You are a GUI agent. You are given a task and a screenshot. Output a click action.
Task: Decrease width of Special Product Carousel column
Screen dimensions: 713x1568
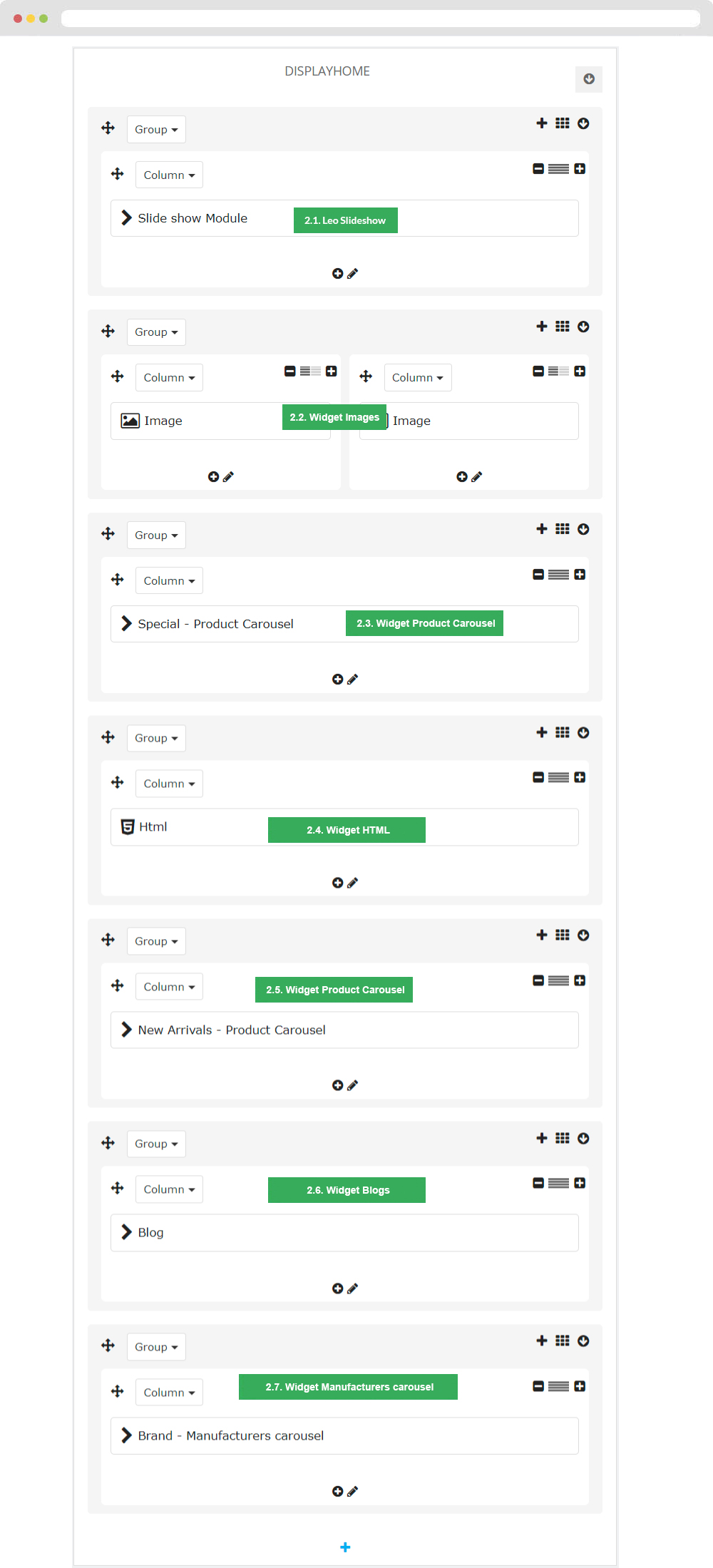[x=538, y=575]
